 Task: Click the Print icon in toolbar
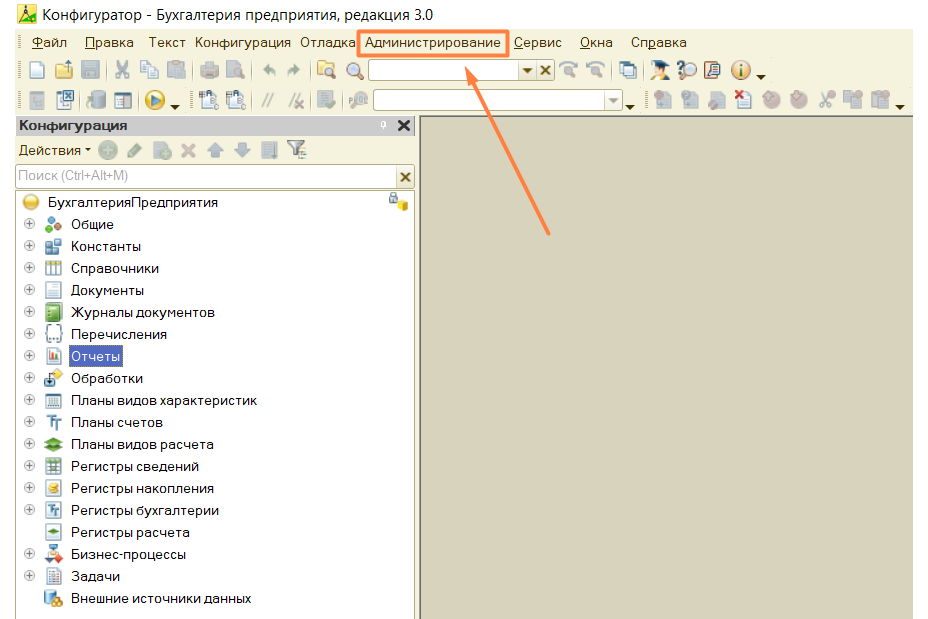[209, 70]
